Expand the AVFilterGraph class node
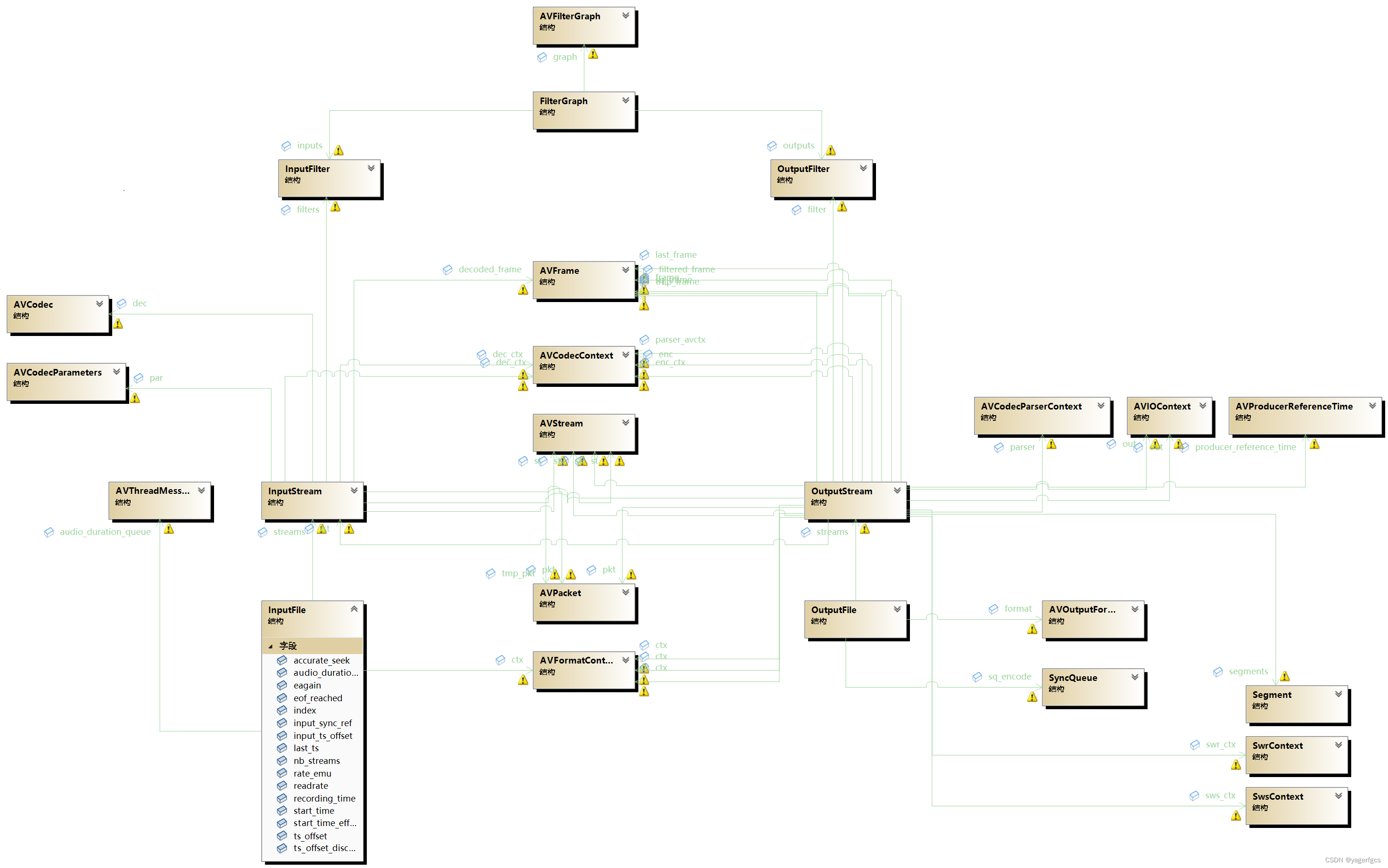1388x868 pixels. pos(625,16)
